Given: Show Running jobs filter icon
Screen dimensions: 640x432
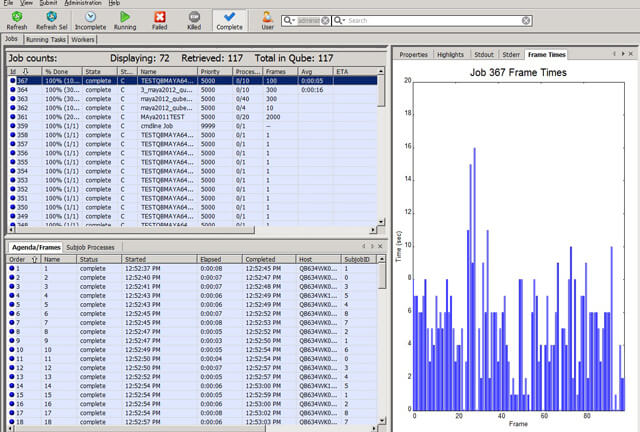Looking at the screenshot, I should click(x=125, y=20).
